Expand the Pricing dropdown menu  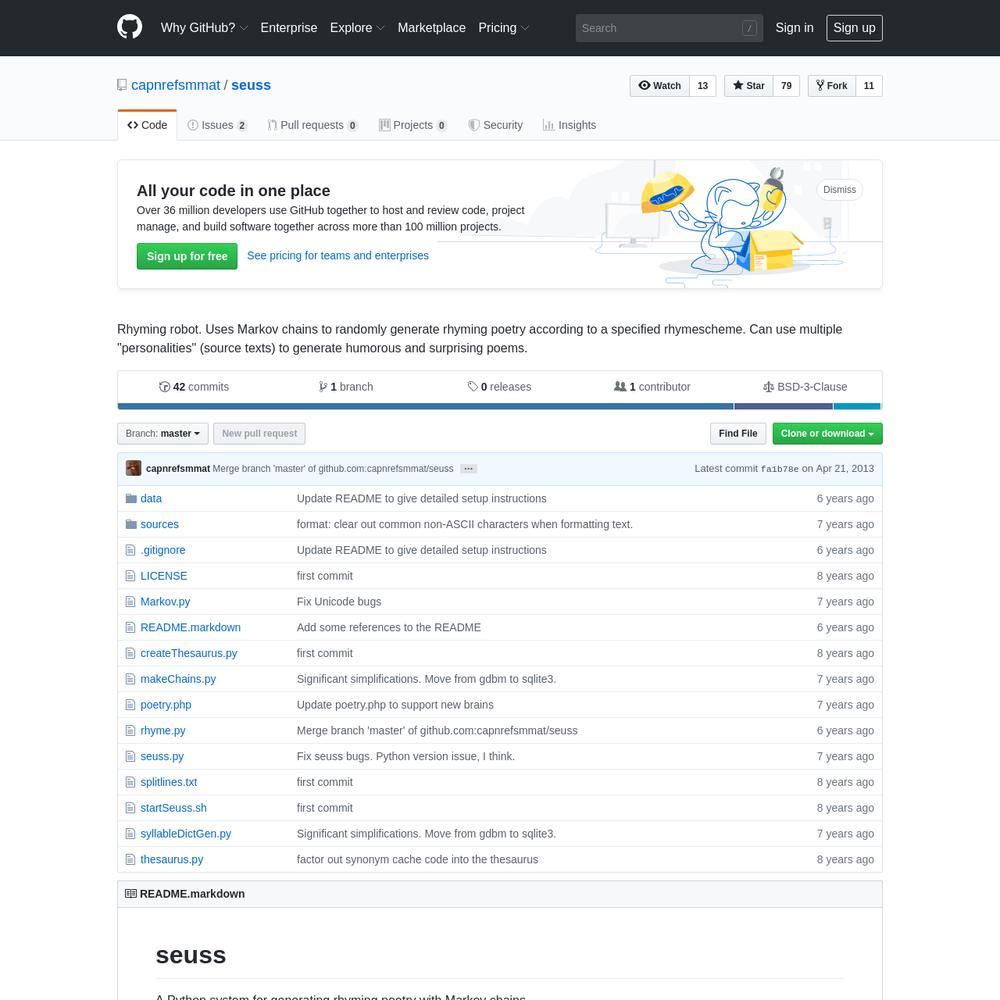(x=504, y=27)
